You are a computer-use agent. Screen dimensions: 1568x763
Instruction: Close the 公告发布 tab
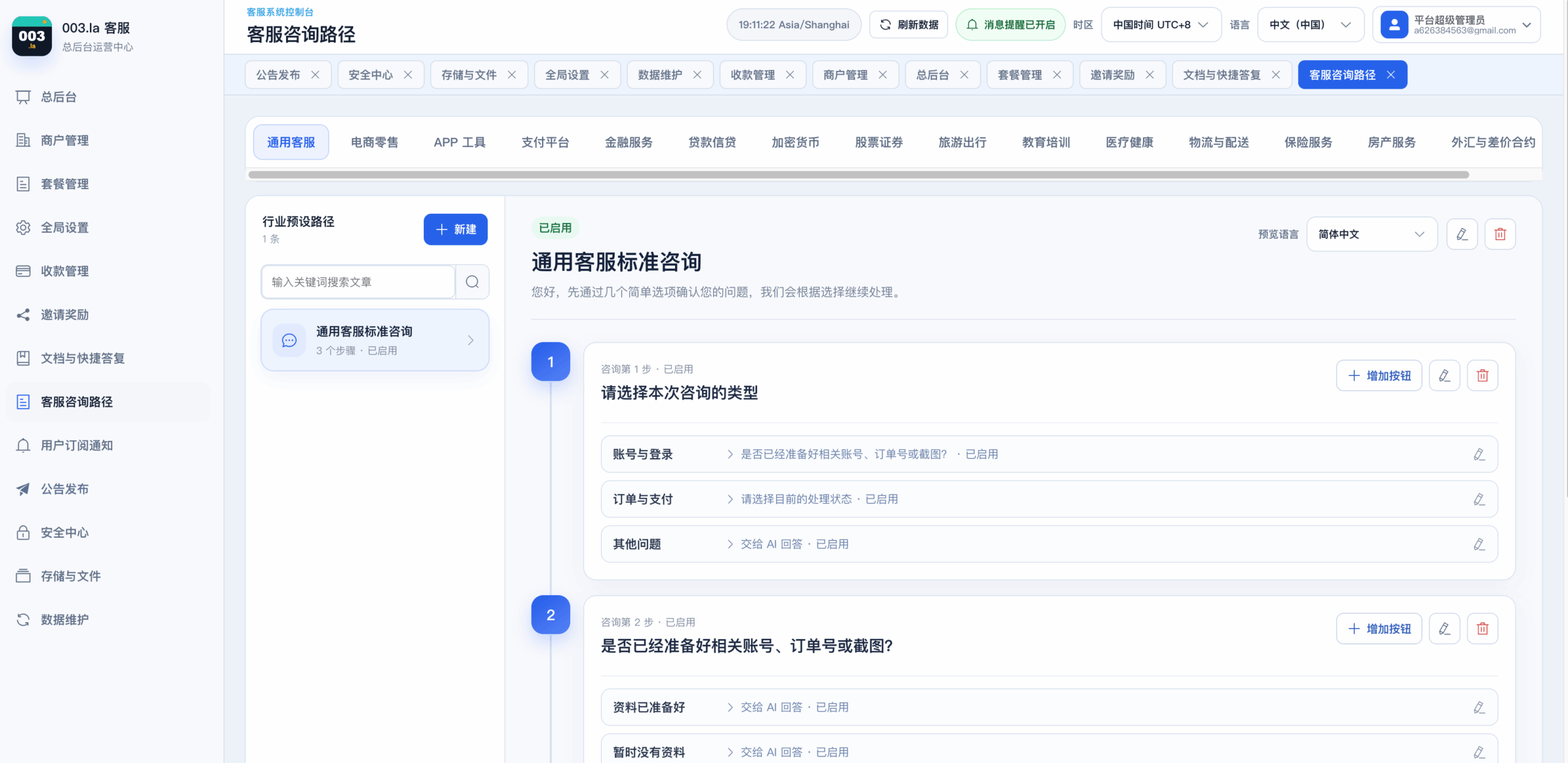pos(315,75)
